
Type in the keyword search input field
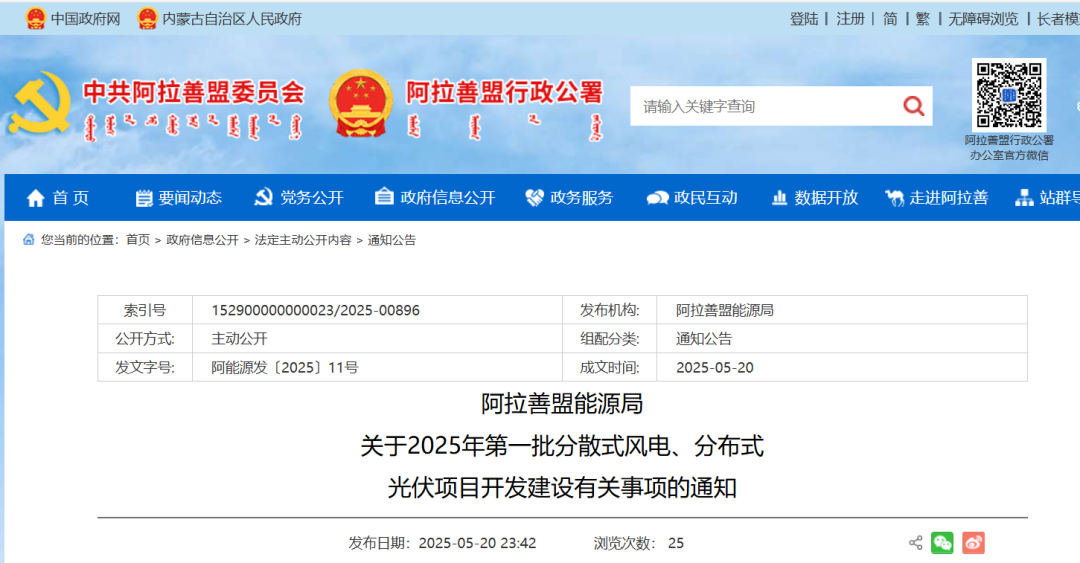point(760,106)
